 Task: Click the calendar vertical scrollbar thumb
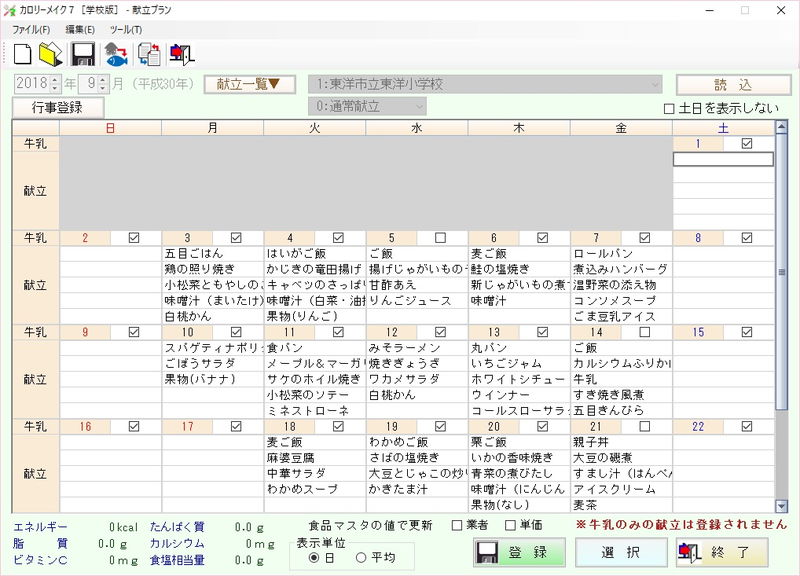pyautogui.click(x=781, y=272)
